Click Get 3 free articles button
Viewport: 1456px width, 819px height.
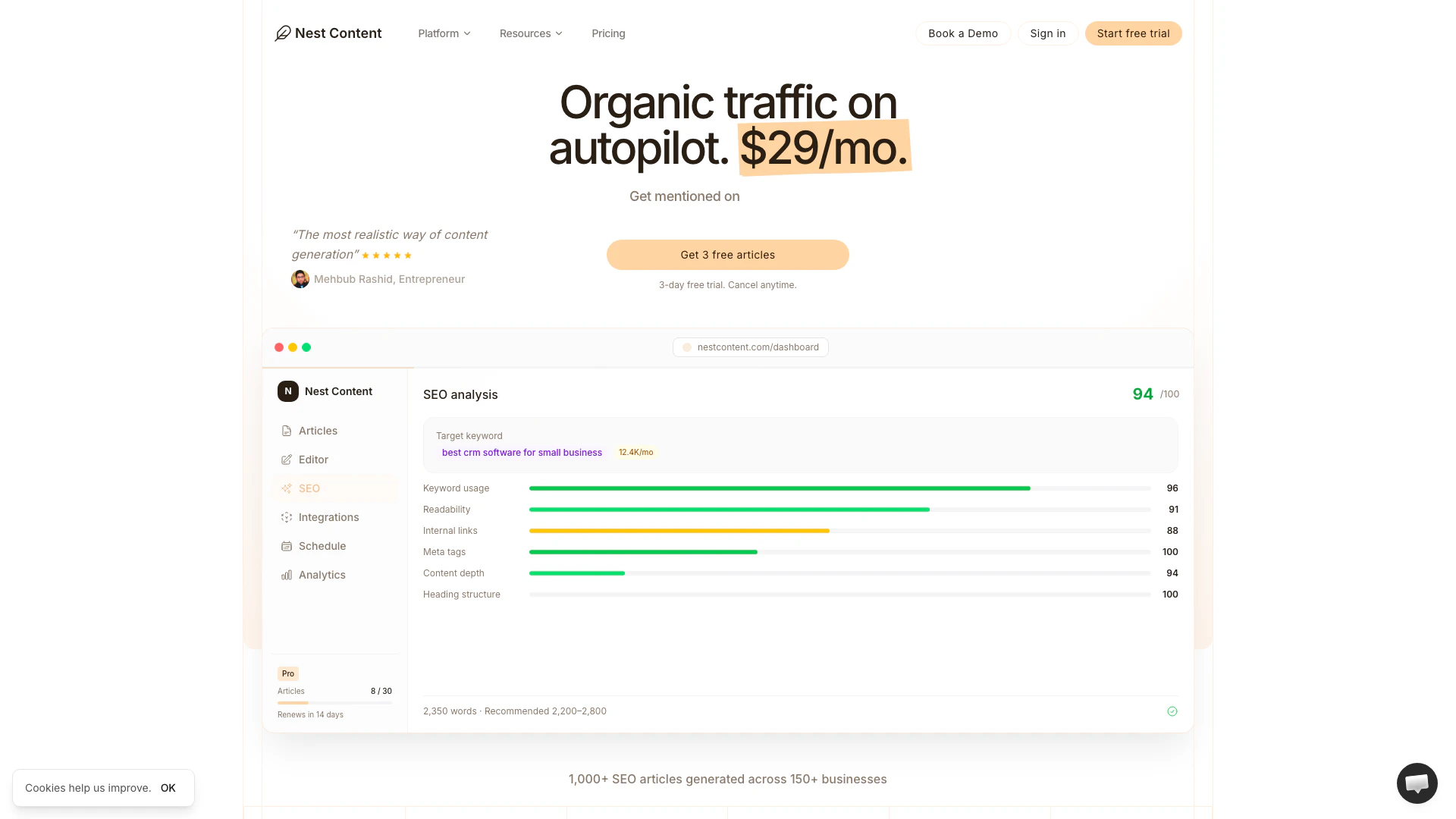727,255
